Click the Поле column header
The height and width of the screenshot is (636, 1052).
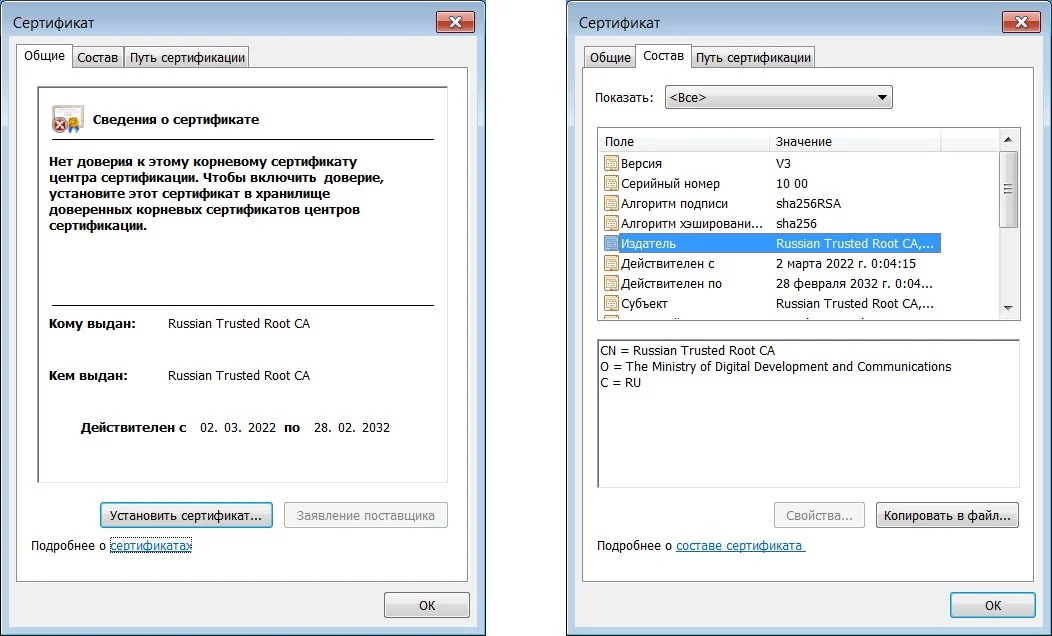pos(684,142)
